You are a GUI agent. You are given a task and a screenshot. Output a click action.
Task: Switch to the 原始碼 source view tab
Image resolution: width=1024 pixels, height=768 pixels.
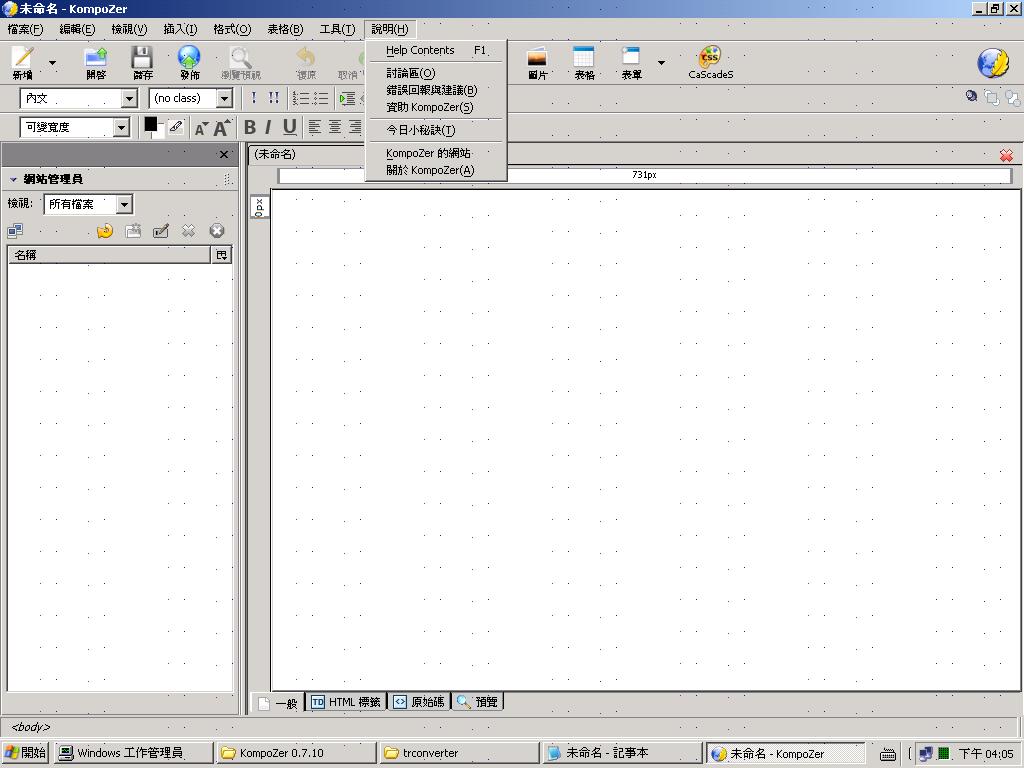point(418,702)
